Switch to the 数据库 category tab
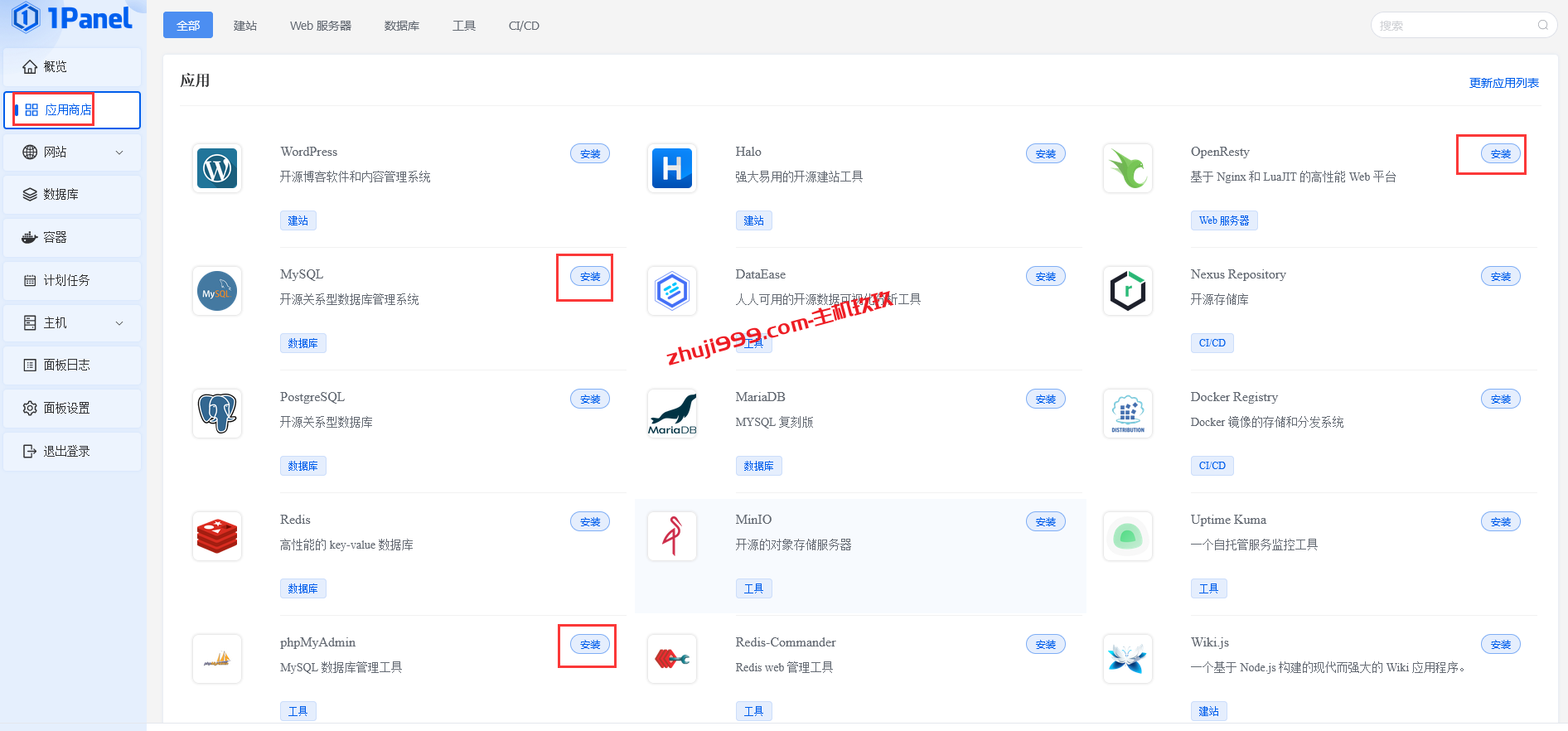 click(402, 26)
